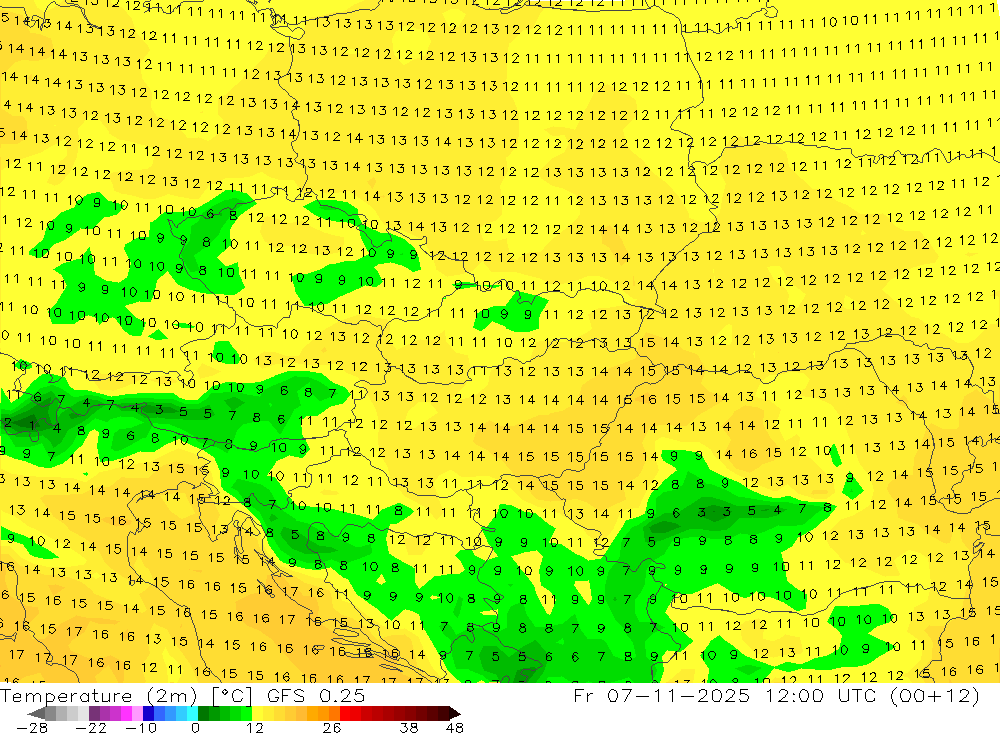This screenshot has height=733, width=1000.
Task: Click the "26" legend scale label
Action: click(332, 727)
